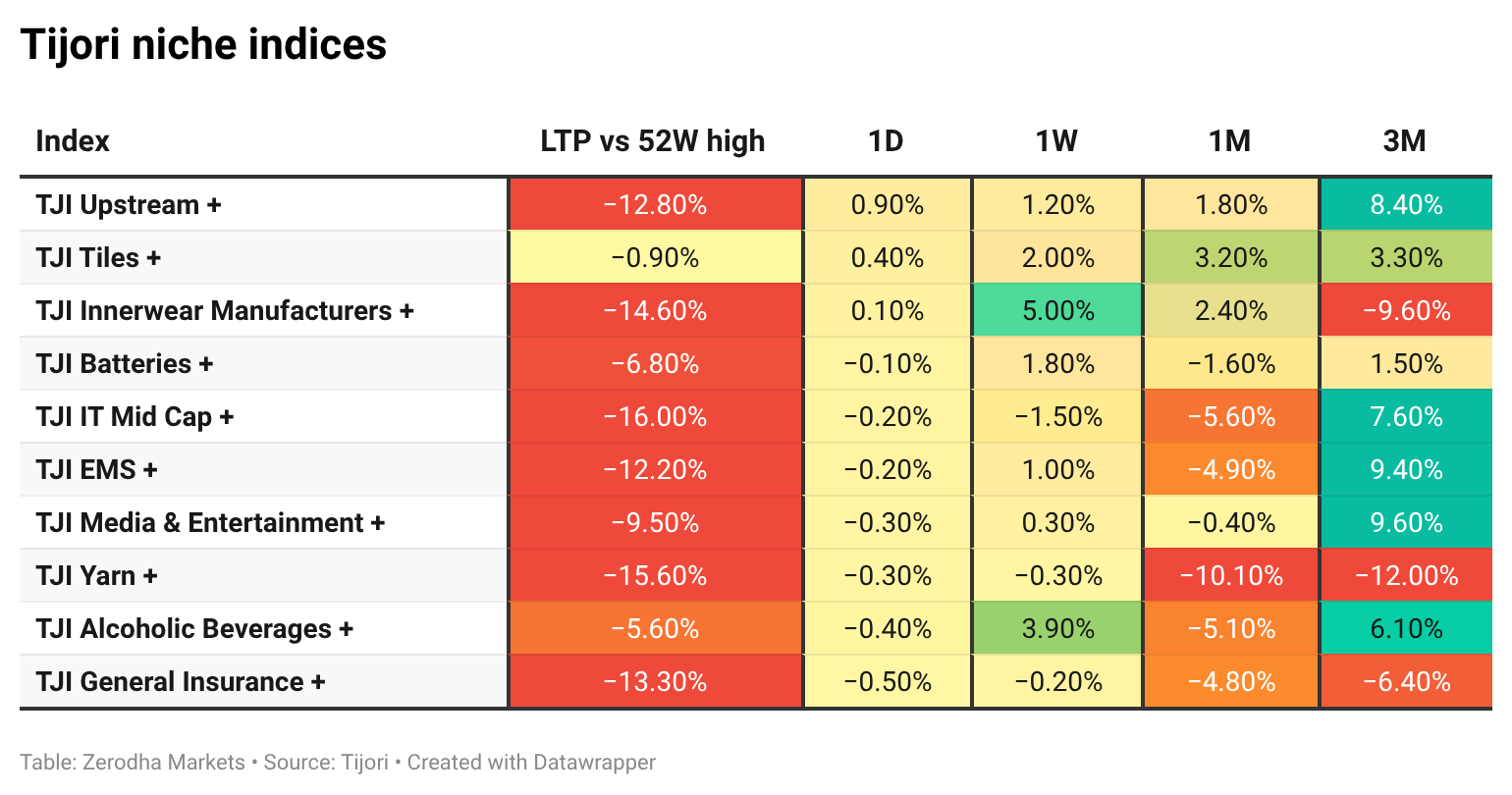1512x795 pixels.
Task: Click the 1D column header
Action: coord(886,140)
